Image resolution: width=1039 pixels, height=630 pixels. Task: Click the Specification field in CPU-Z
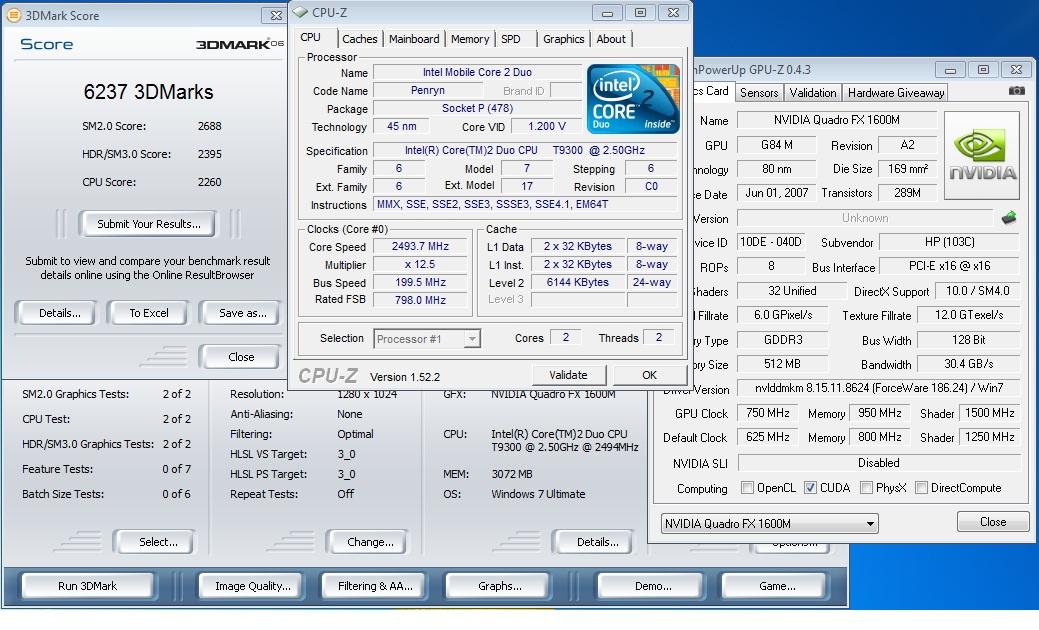[524, 150]
